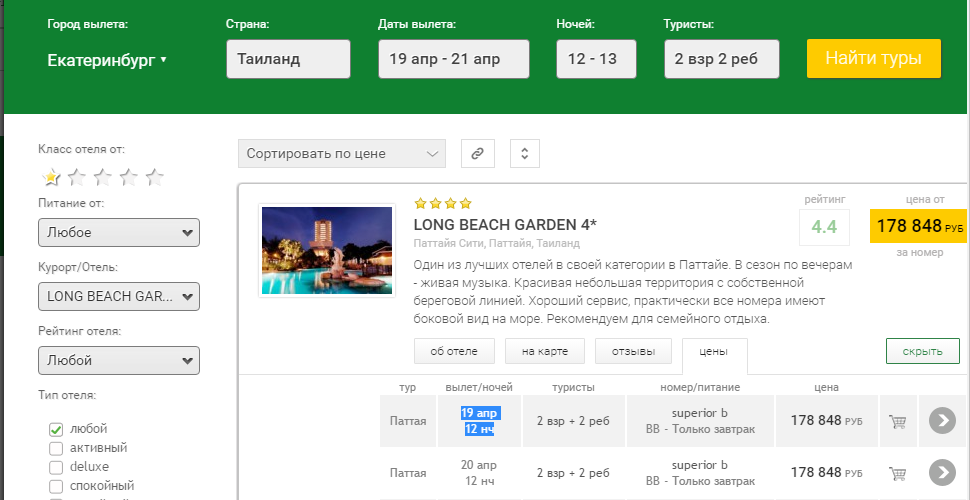Click the yellow 178 848 price badge
970x500 pixels.
(x=919, y=226)
